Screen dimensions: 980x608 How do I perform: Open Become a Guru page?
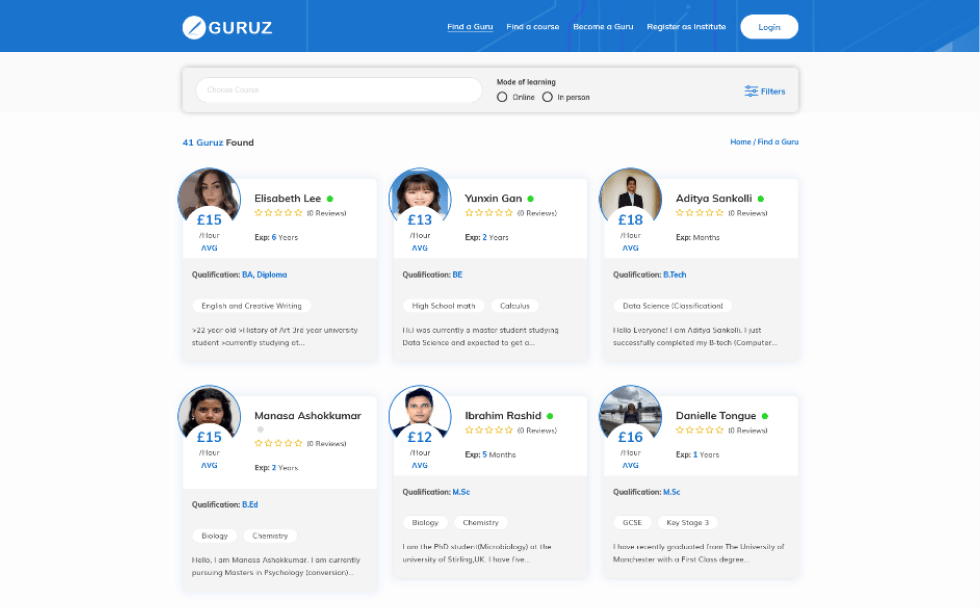click(x=603, y=27)
